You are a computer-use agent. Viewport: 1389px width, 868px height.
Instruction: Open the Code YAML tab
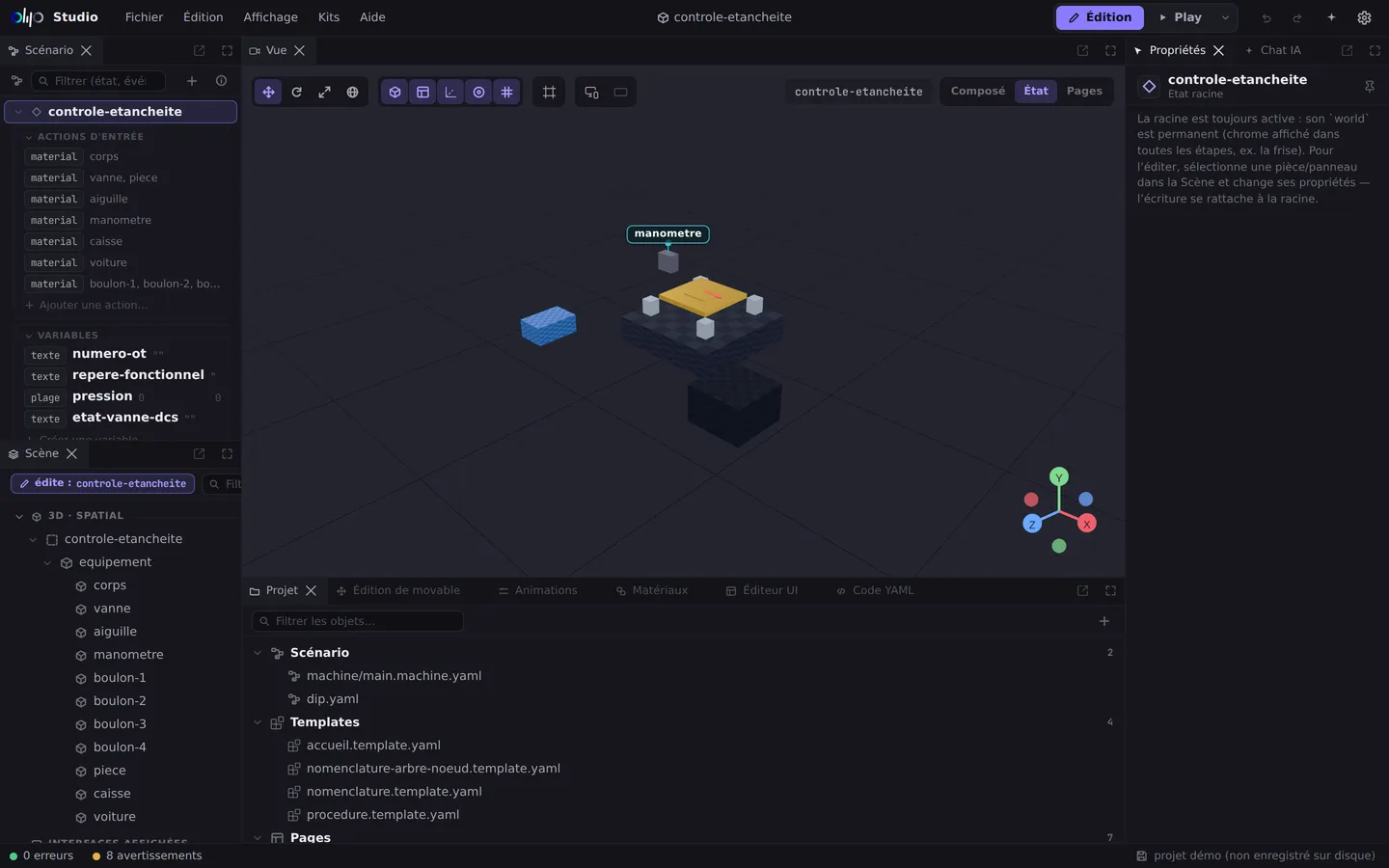874,590
